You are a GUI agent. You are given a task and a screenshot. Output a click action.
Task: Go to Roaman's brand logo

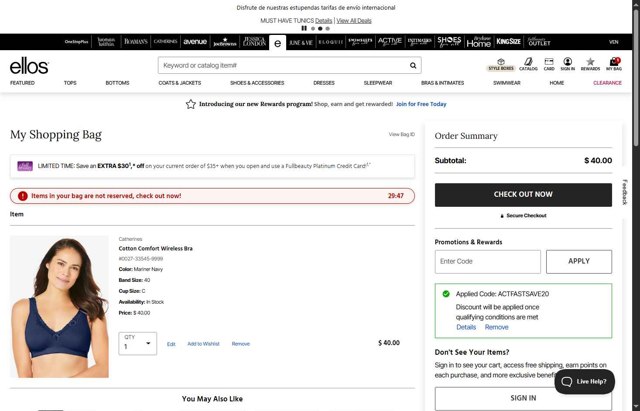pyautogui.click(x=136, y=42)
